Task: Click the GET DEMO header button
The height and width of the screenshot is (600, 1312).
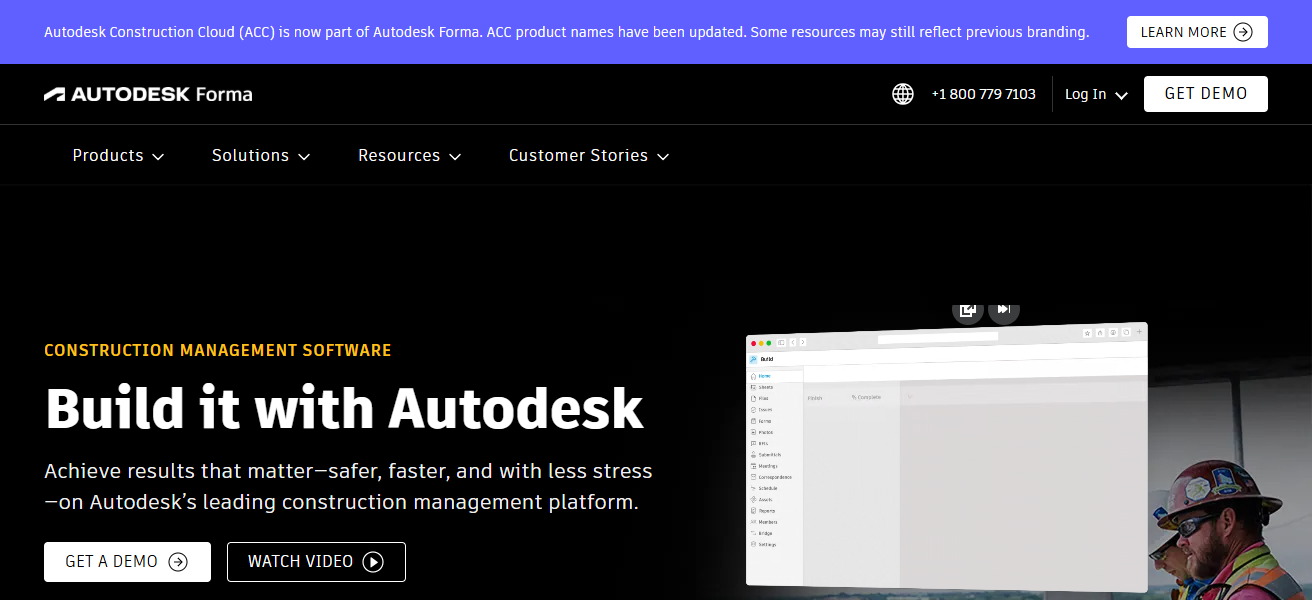Action: point(1206,94)
